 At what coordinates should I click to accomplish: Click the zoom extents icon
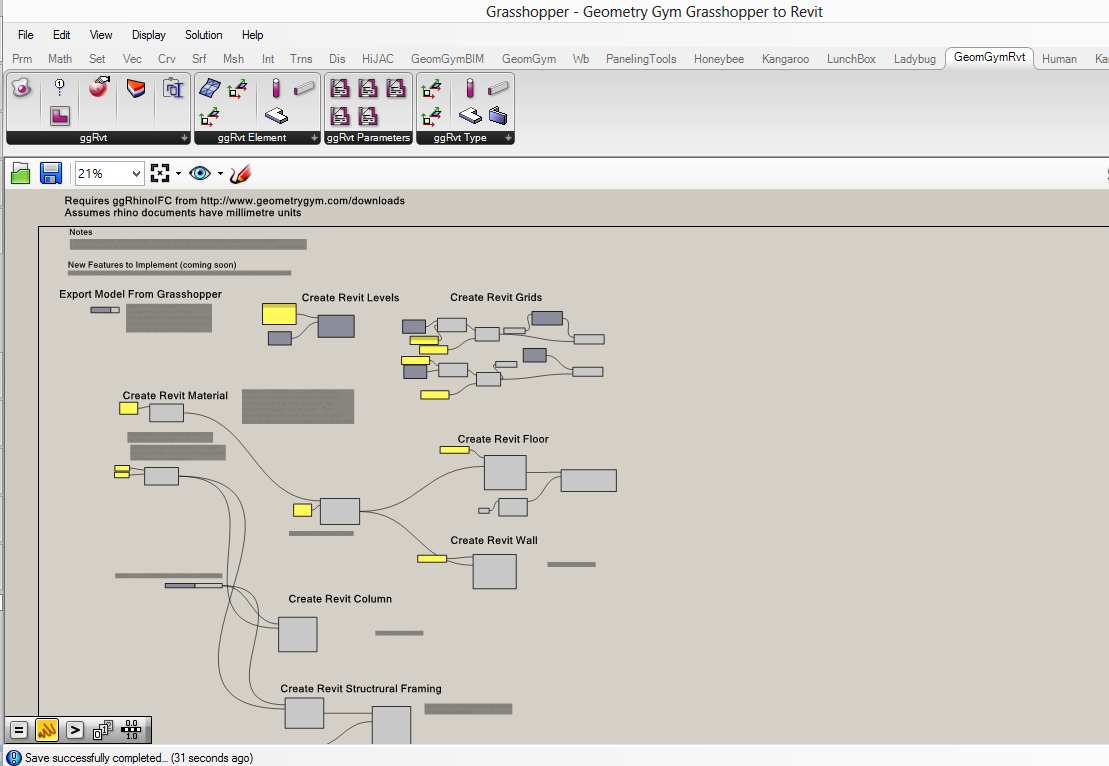[x=161, y=173]
